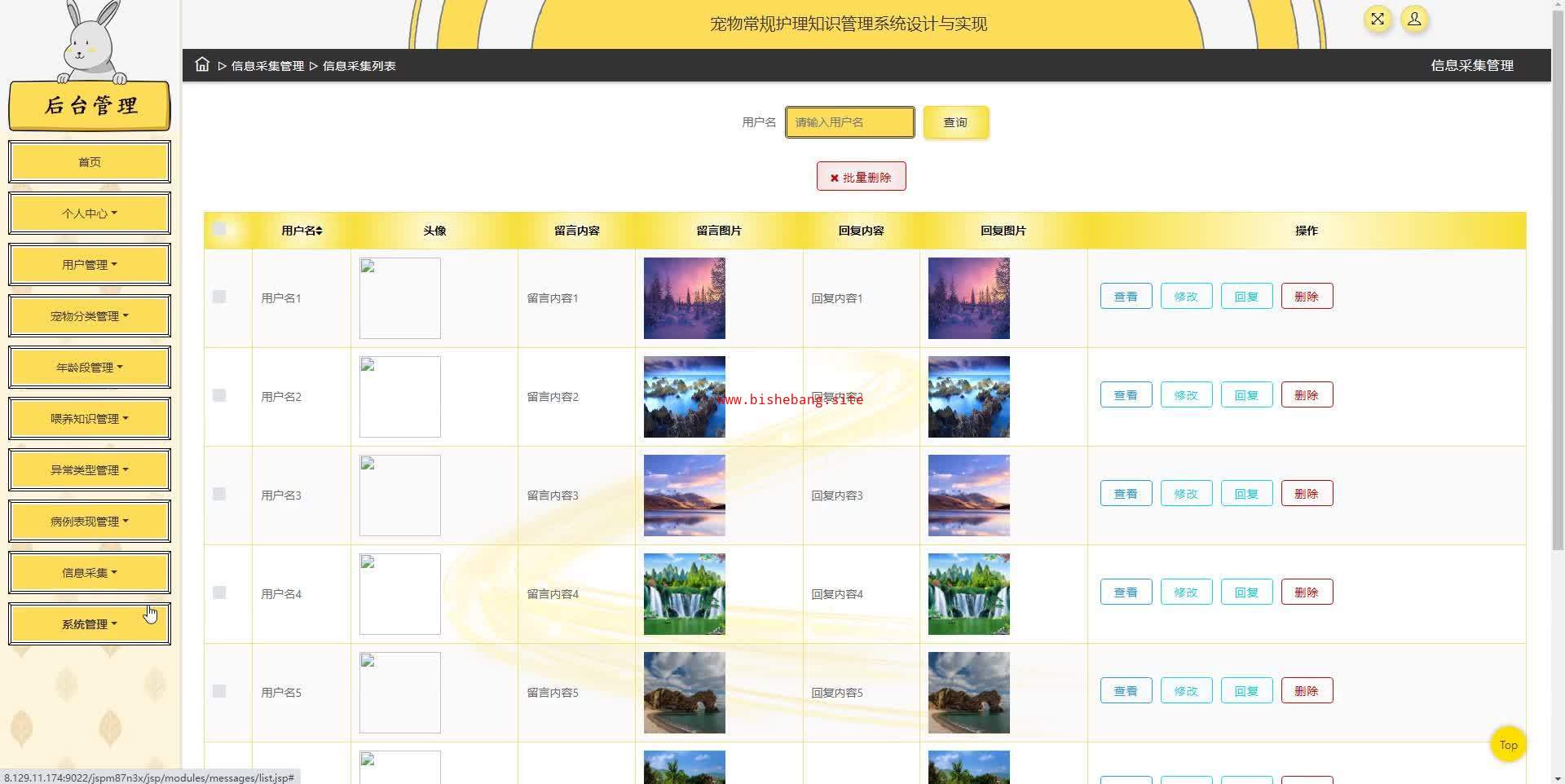Click the 查询 search button

[955, 122]
